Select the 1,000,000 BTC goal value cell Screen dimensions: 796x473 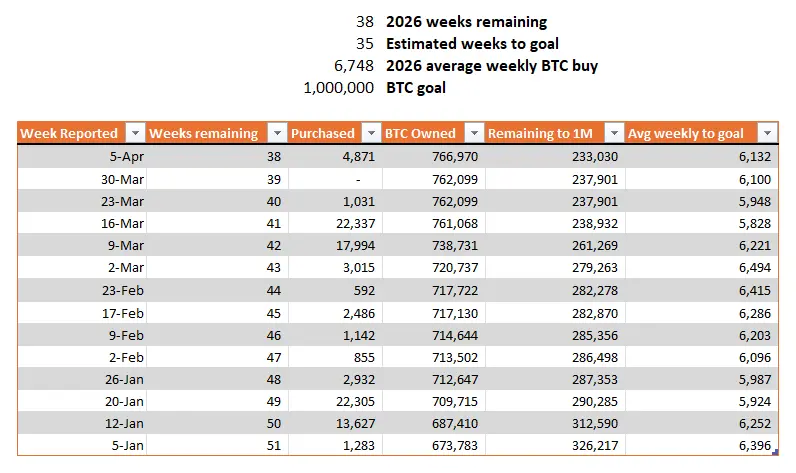click(338, 88)
